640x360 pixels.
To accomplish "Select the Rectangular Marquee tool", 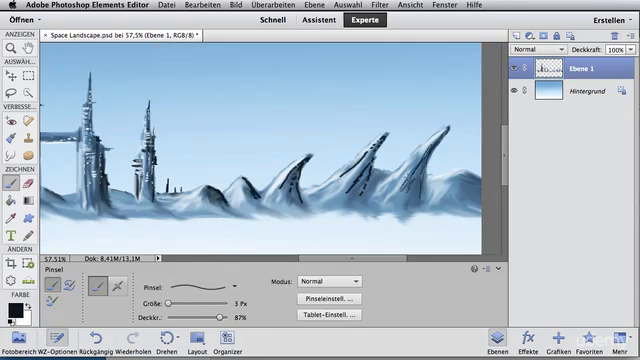I will click(28, 76).
